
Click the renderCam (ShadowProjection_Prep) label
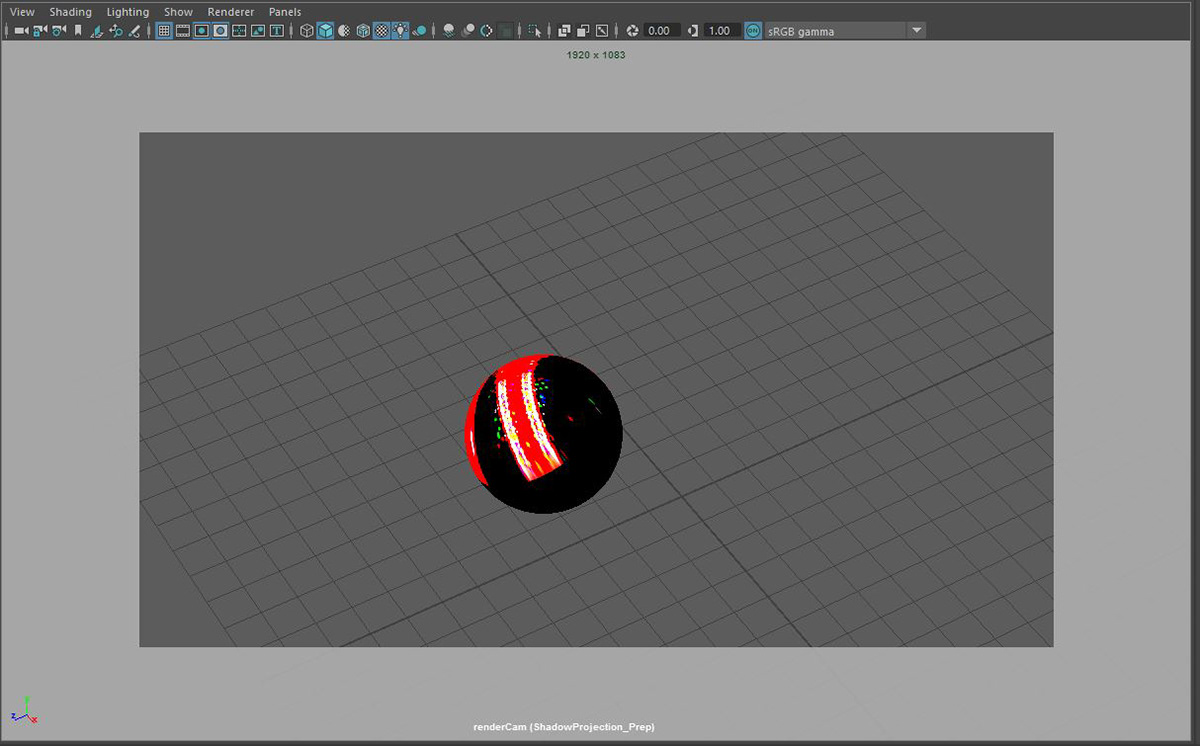pos(564,727)
